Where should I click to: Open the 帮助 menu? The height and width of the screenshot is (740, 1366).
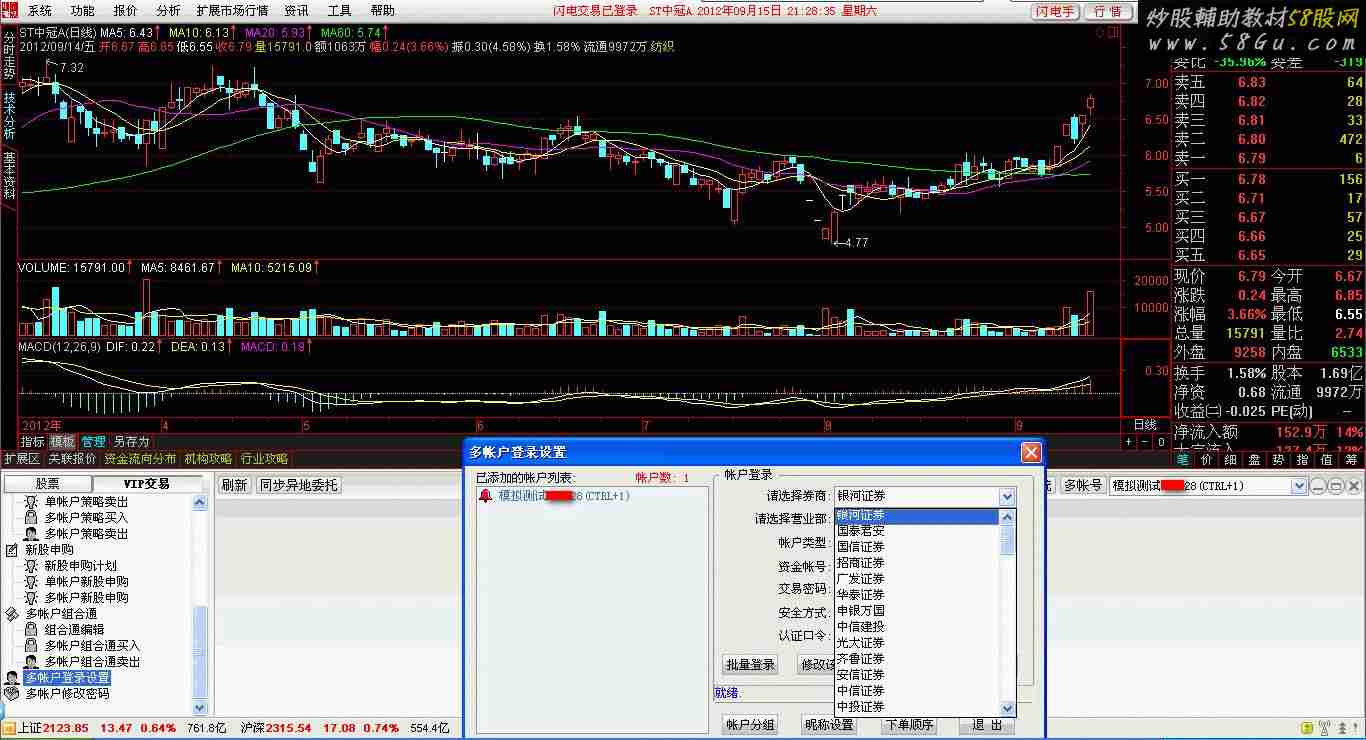pos(382,11)
